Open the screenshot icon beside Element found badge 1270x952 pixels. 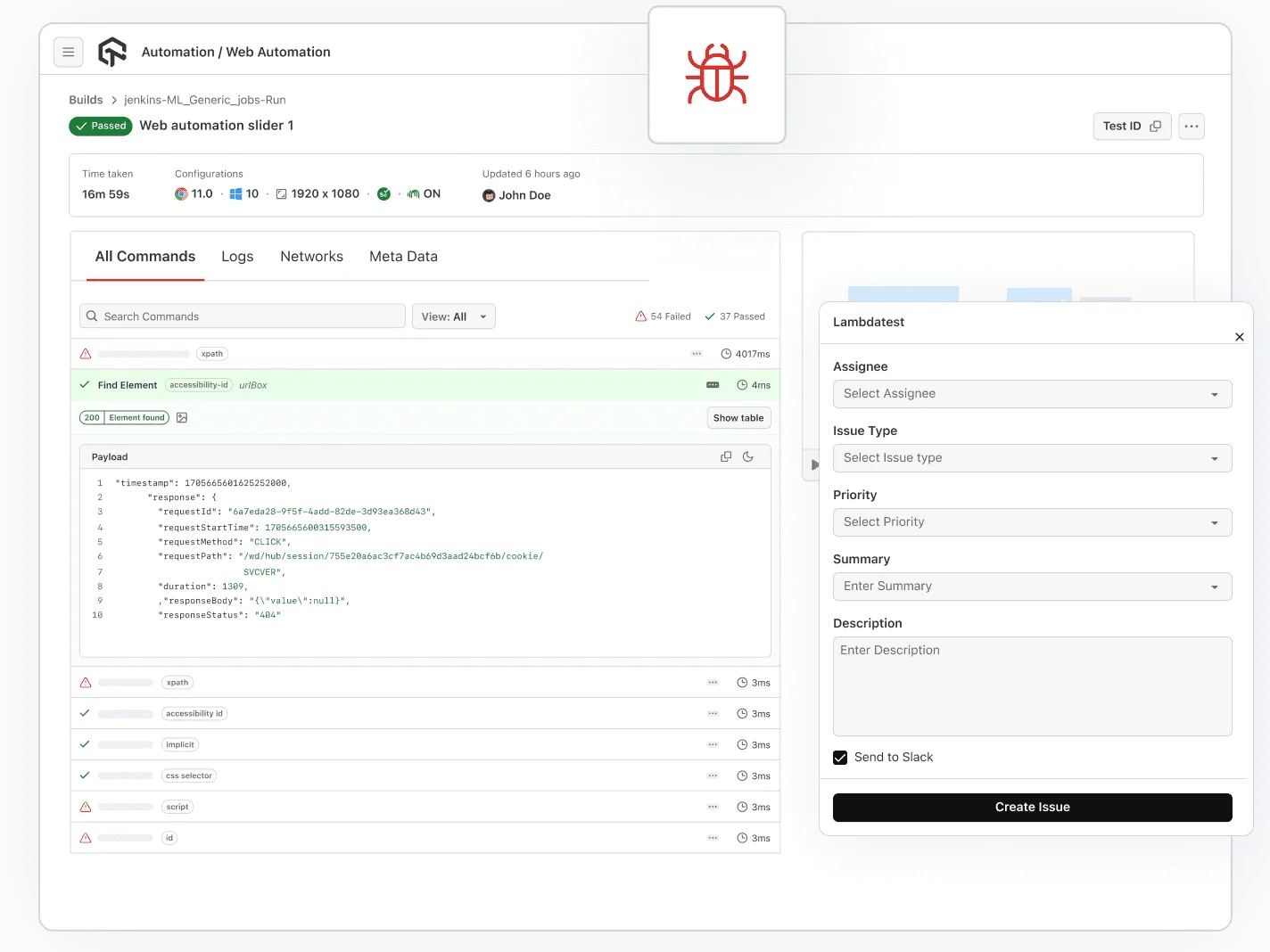(182, 417)
